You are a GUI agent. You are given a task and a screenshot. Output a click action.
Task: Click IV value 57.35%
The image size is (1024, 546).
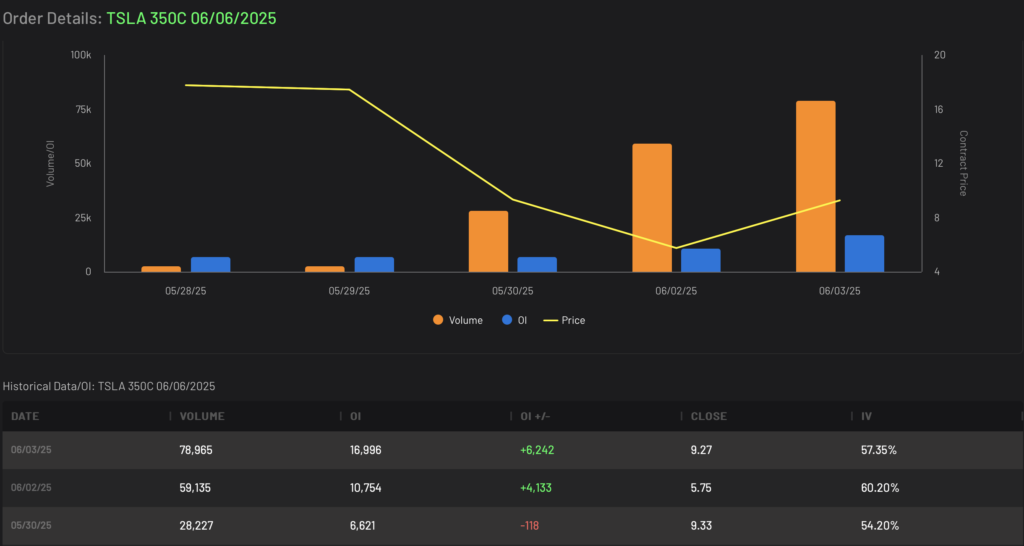880,450
